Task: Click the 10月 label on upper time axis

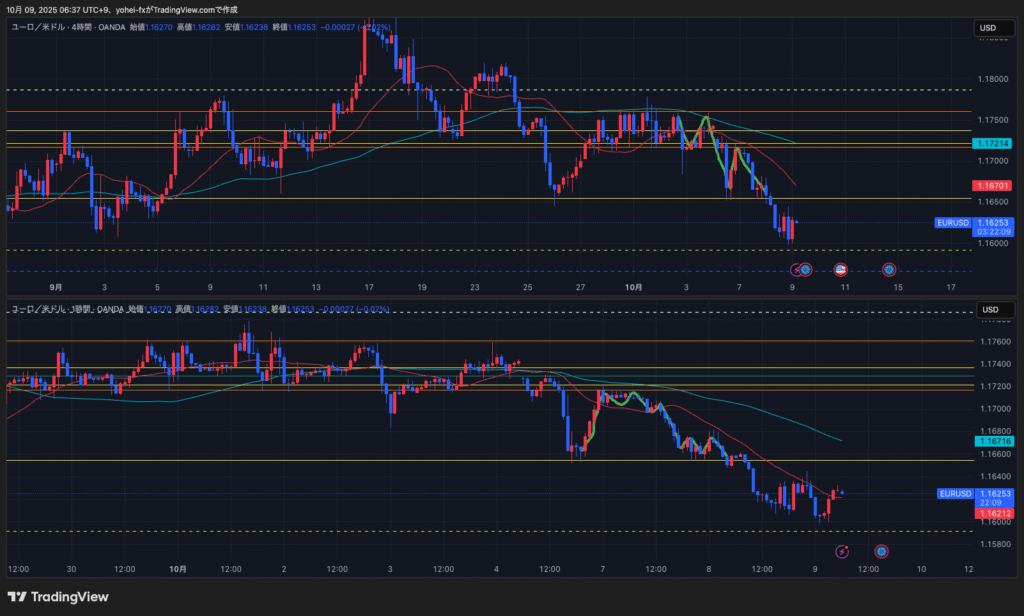Action: [x=633, y=287]
